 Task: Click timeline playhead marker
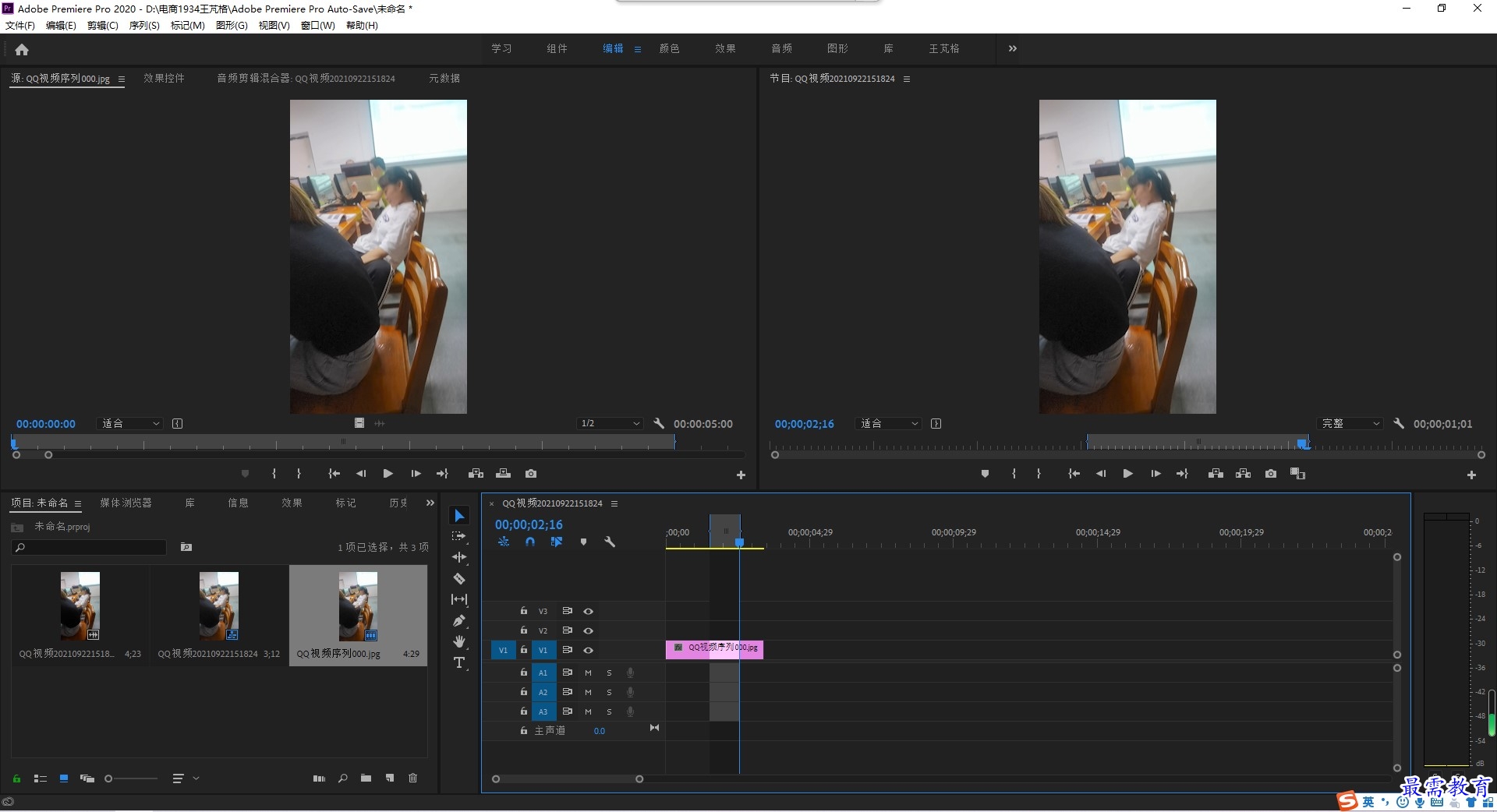[x=739, y=542]
